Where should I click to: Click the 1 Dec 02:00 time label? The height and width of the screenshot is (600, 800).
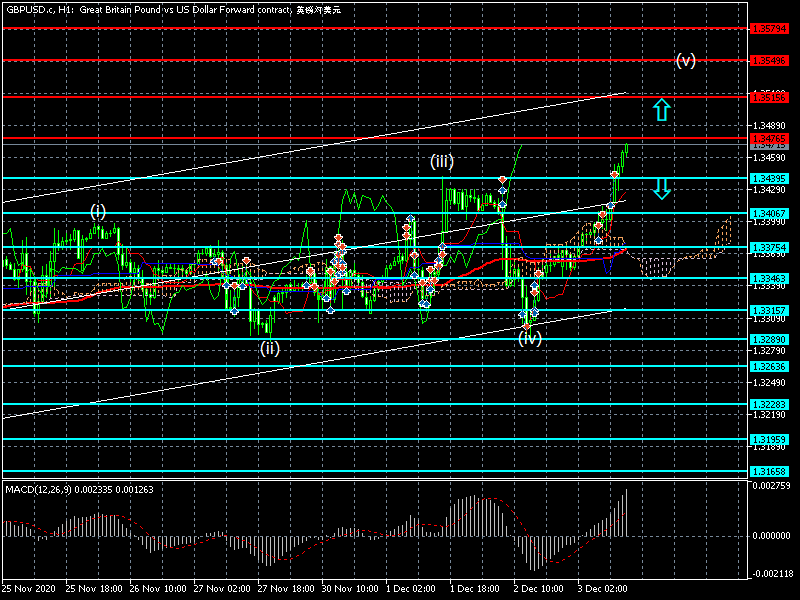(411, 589)
